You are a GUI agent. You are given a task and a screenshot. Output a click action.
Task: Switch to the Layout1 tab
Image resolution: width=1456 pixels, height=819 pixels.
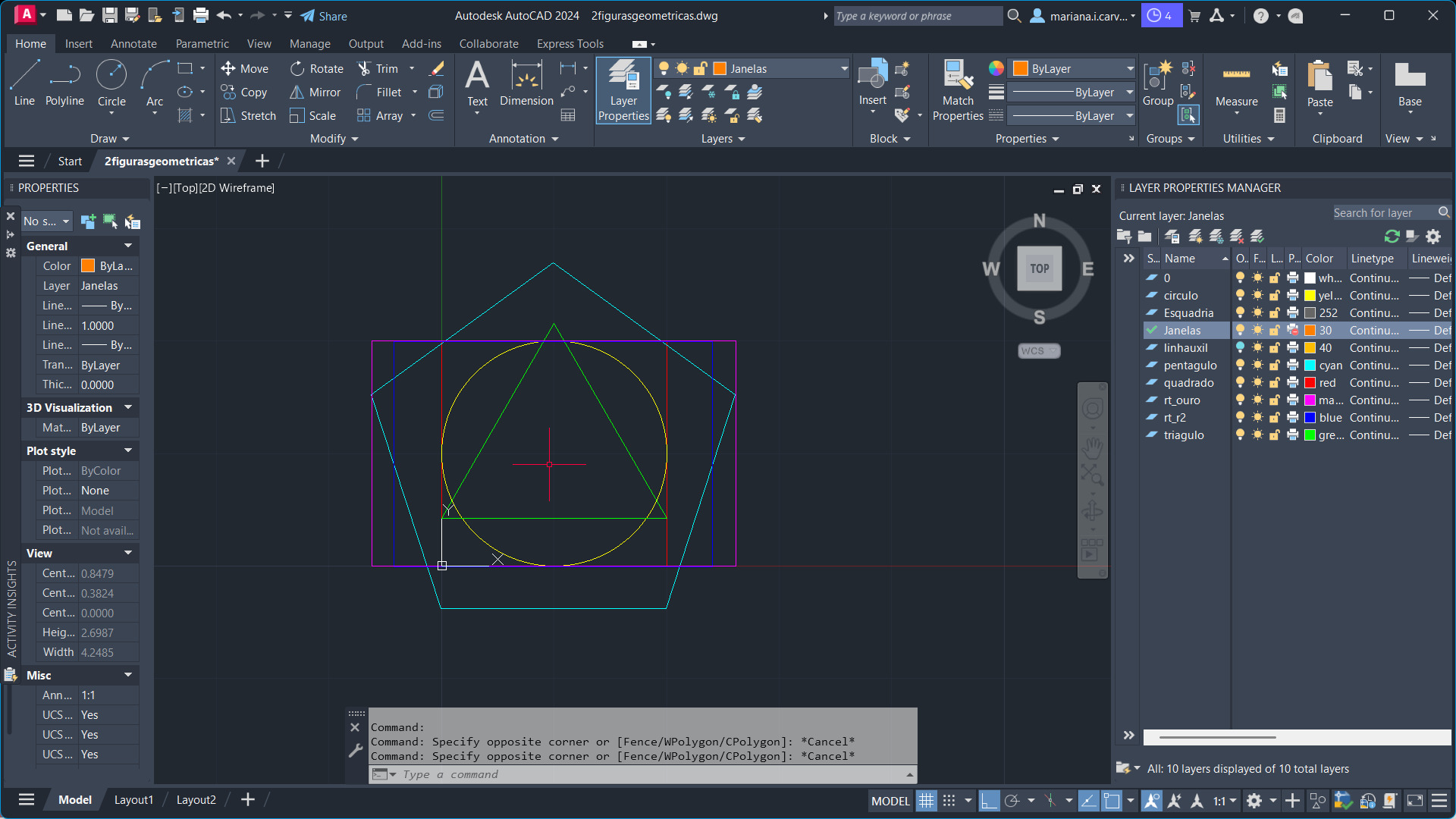click(133, 800)
